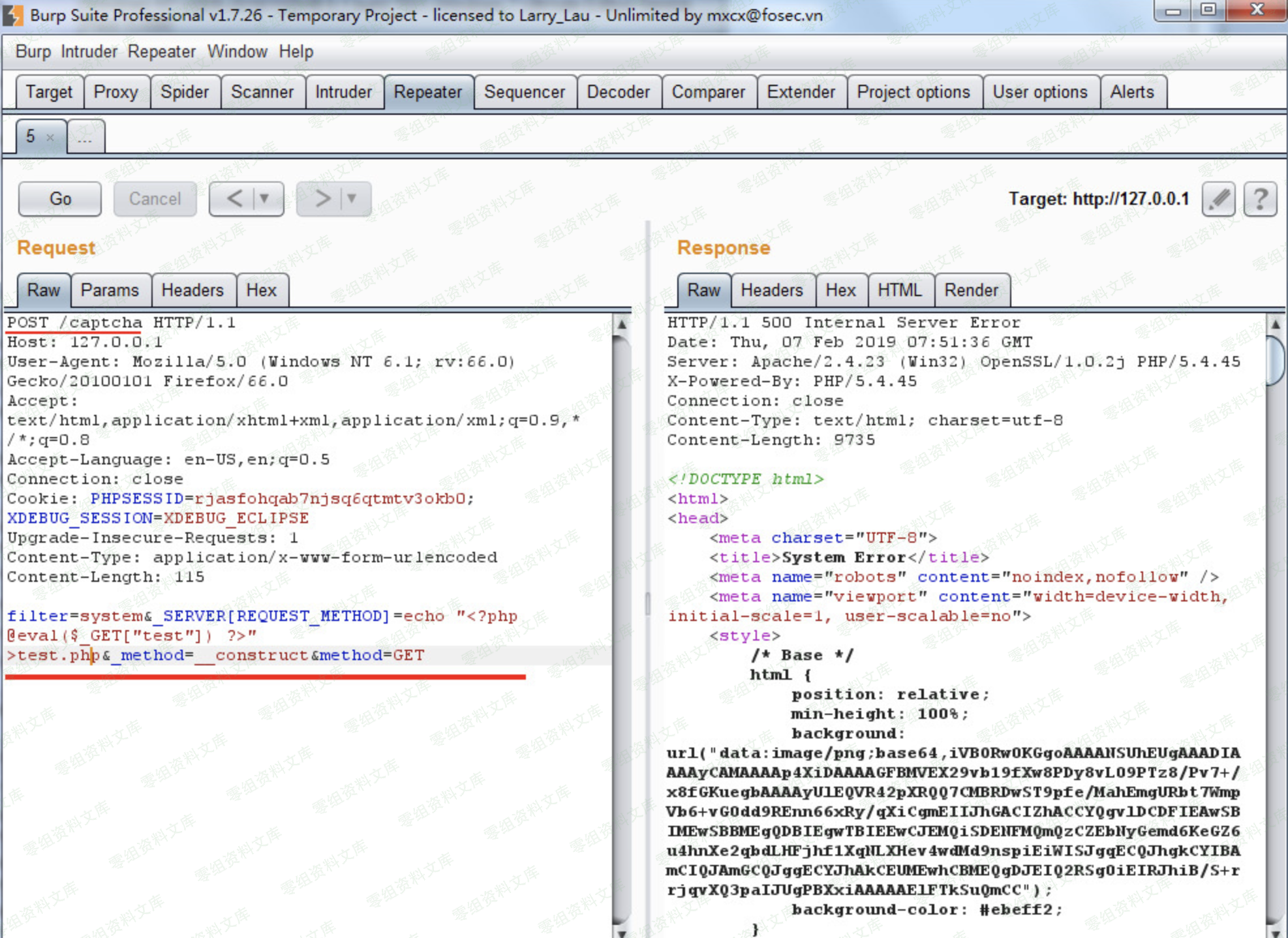Select the request Params tab
Screen dimensions: 1288x938
pyautogui.click(x=110, y=290)
